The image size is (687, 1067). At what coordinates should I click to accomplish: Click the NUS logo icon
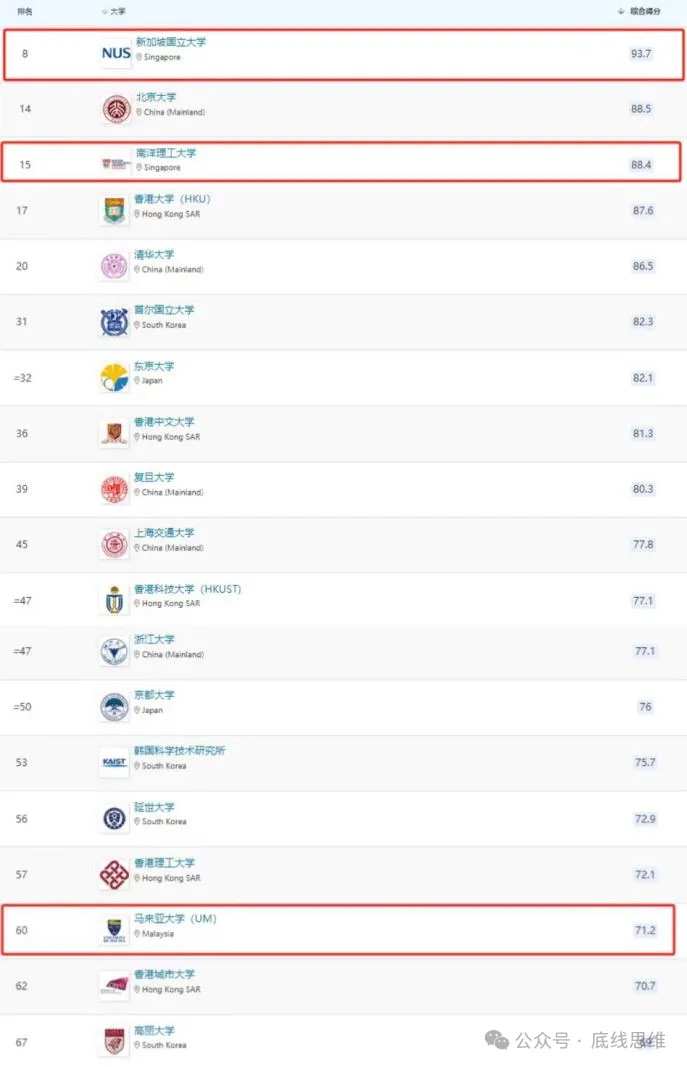click(x=115, y=53)
